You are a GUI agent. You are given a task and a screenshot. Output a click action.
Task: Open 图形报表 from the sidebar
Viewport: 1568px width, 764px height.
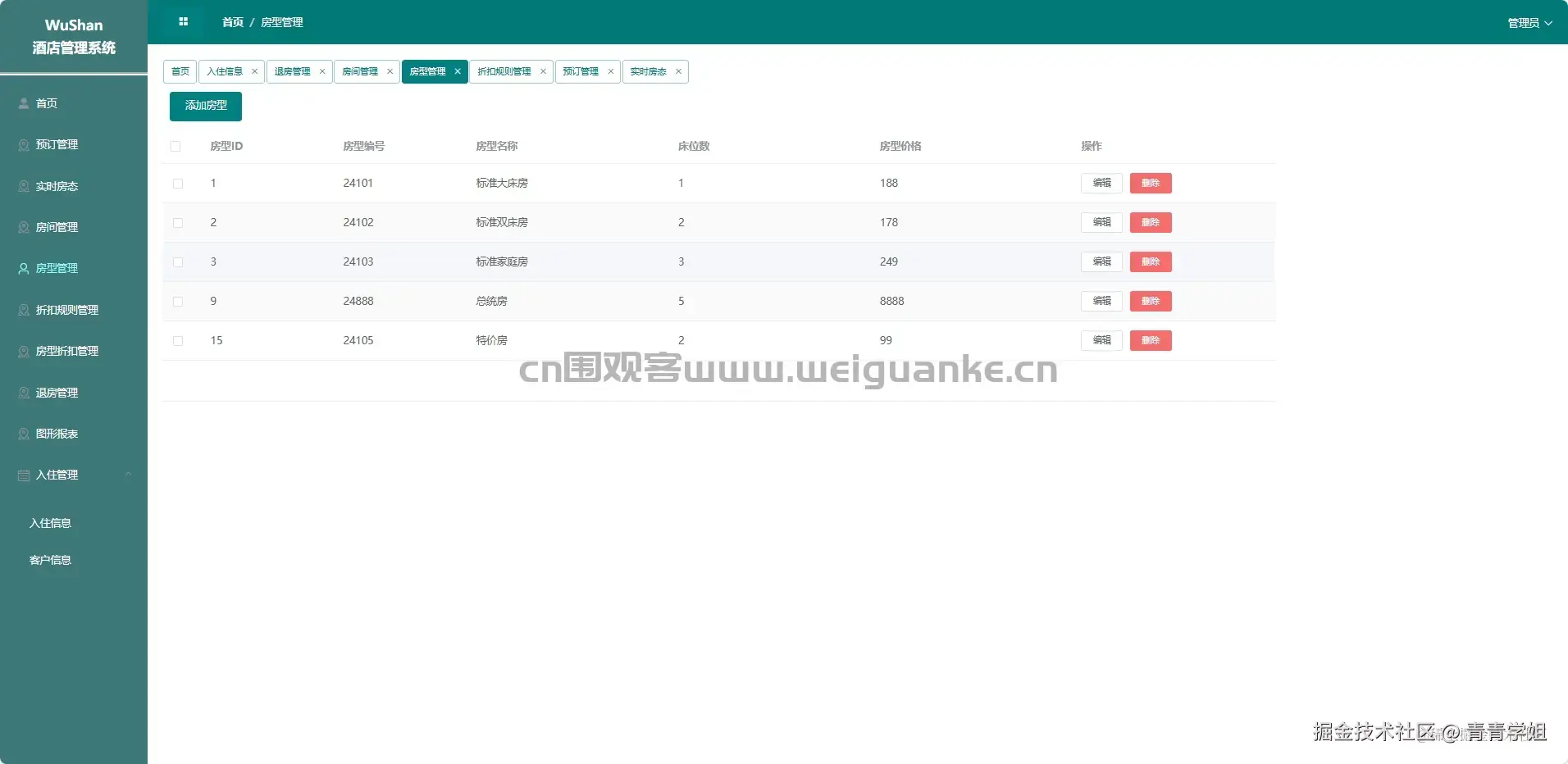point(74,434)
